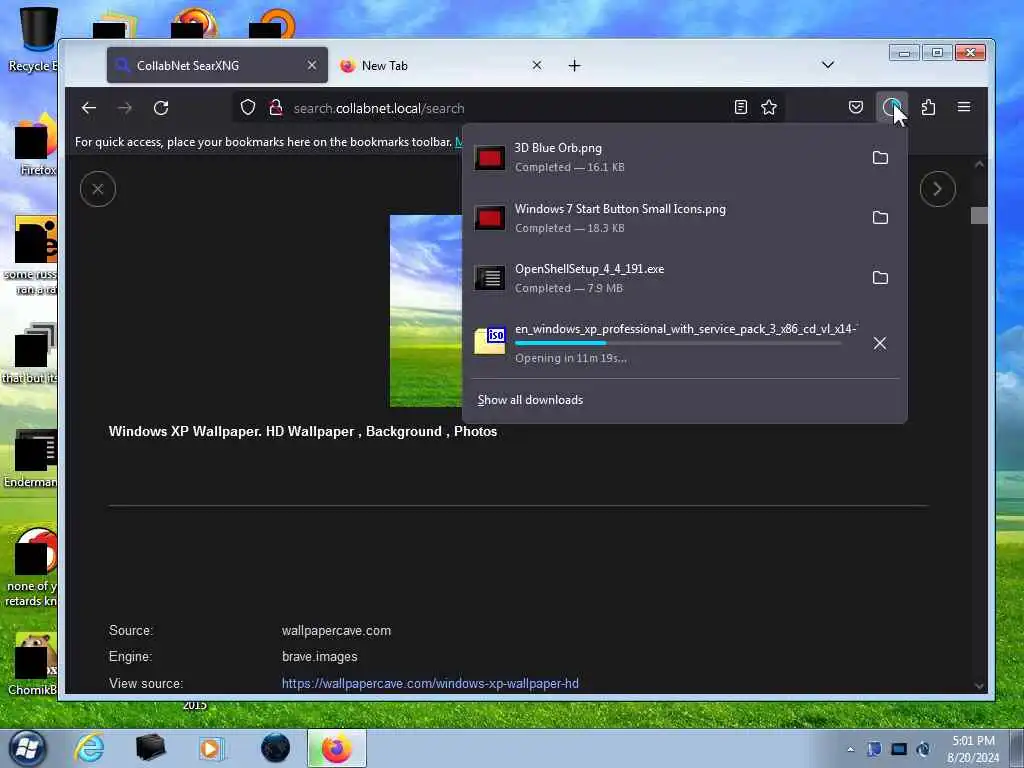Show 3D Blue Orb.png in folder
Image resolution: width=1024 pixels, height=768 pixels.
880,157
